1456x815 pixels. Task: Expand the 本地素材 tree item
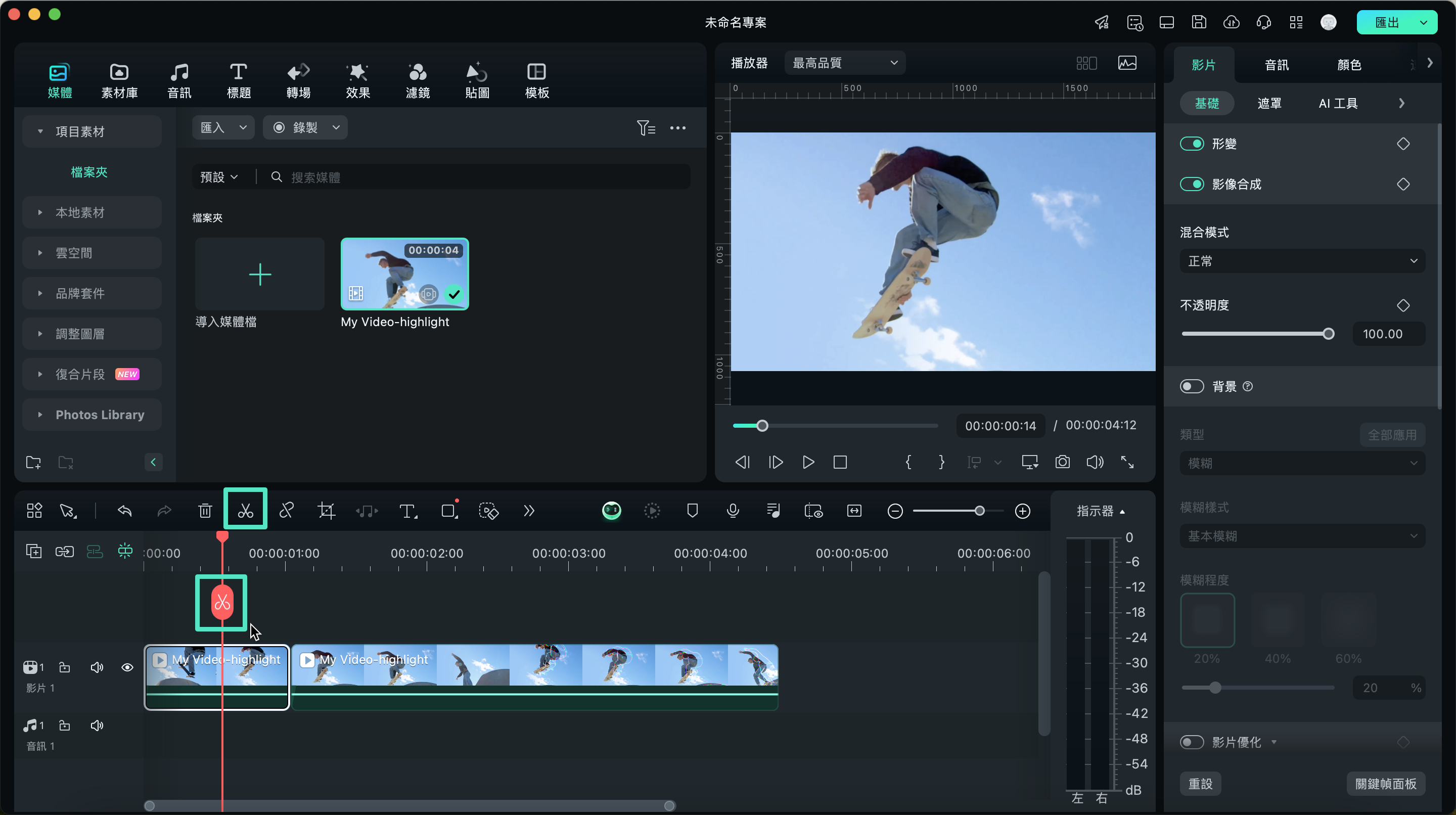click(x=92, y=212)
